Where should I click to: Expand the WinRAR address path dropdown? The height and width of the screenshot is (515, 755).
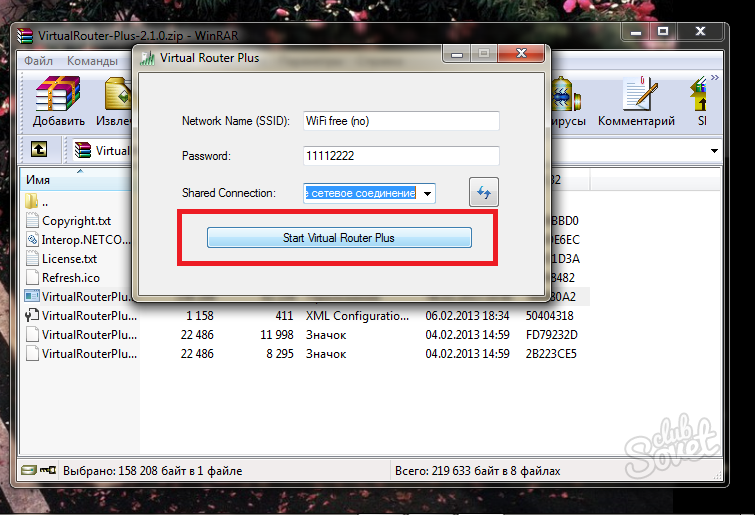714,151
